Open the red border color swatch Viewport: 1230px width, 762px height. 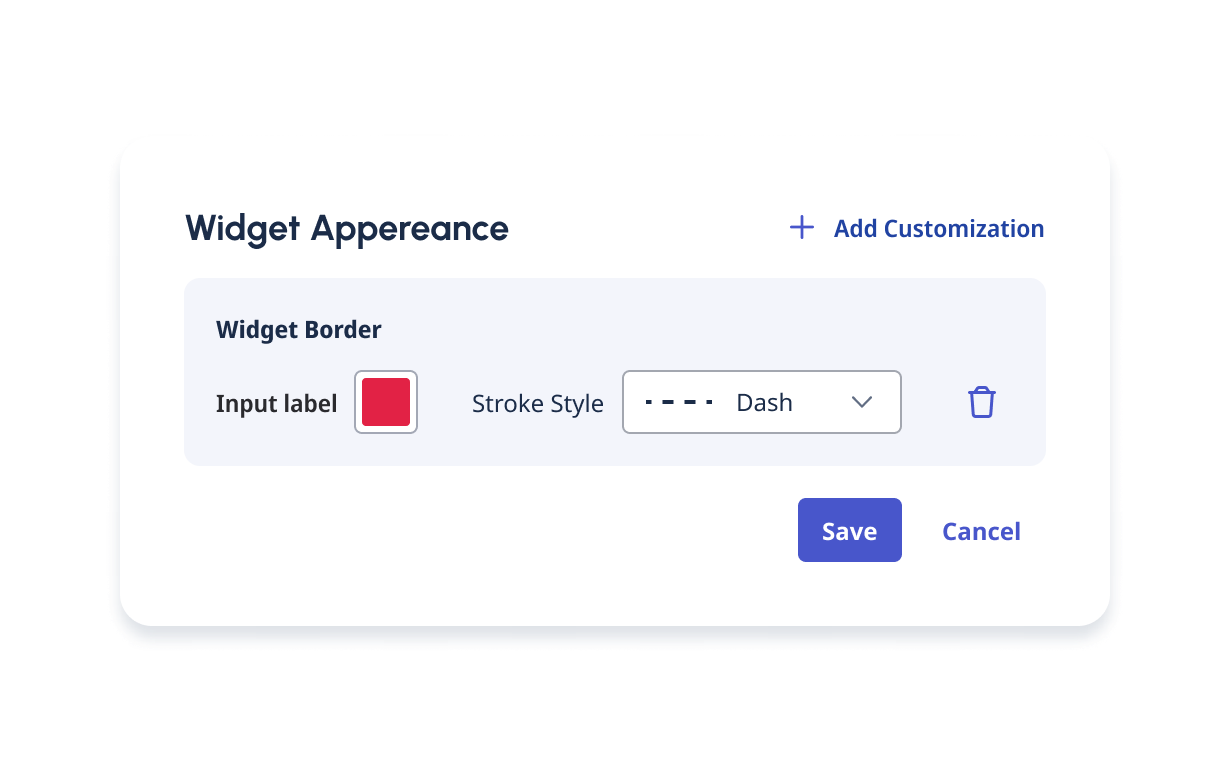pos(386,402)
